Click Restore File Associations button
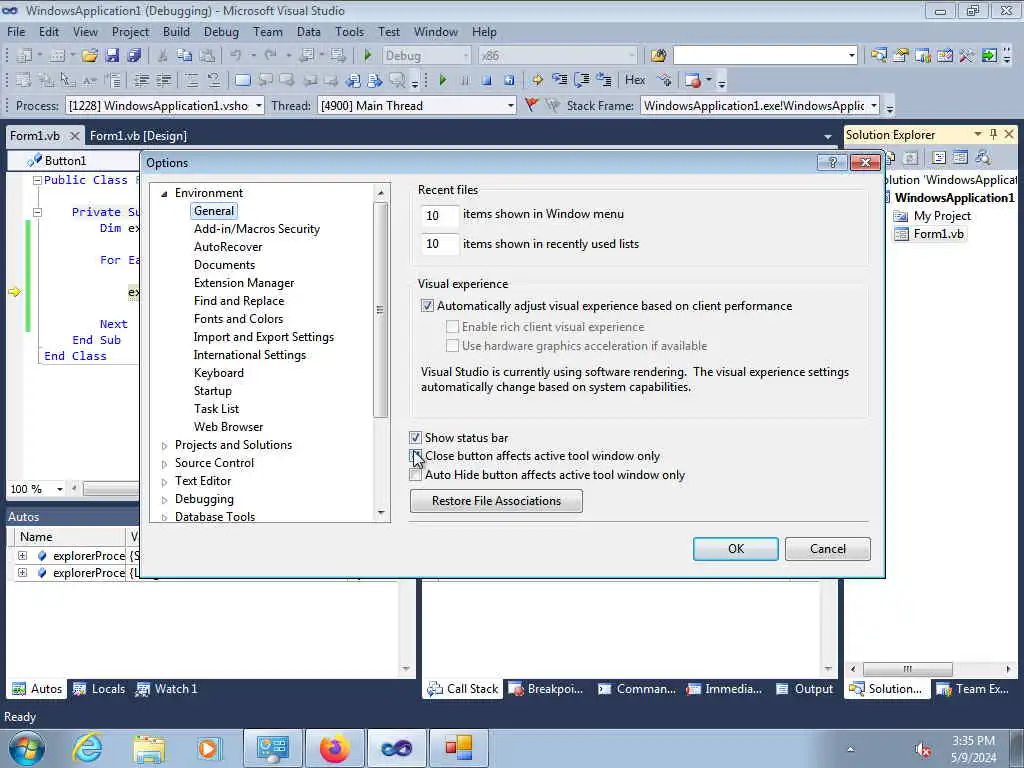The width and height of the screenshot is (1024, 768). pos(496,501)
